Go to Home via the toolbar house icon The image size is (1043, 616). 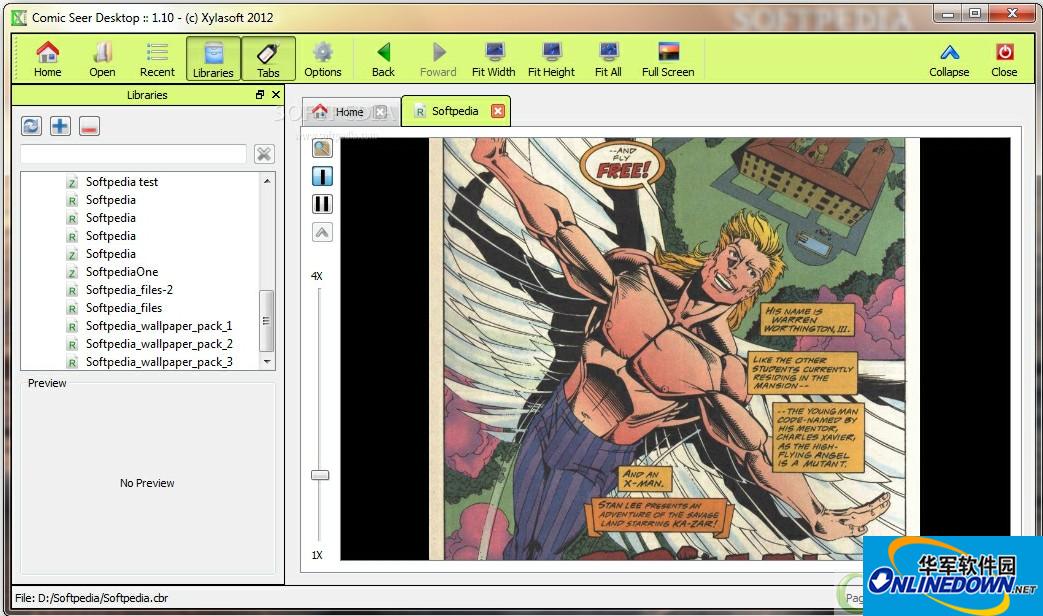(47, 59)
